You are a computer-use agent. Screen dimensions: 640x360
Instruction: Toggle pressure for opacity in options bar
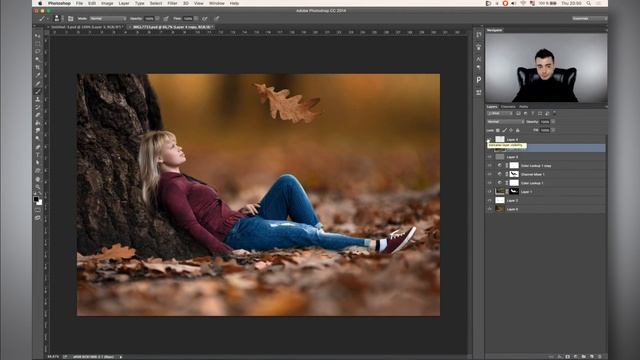tap(166, 18)
